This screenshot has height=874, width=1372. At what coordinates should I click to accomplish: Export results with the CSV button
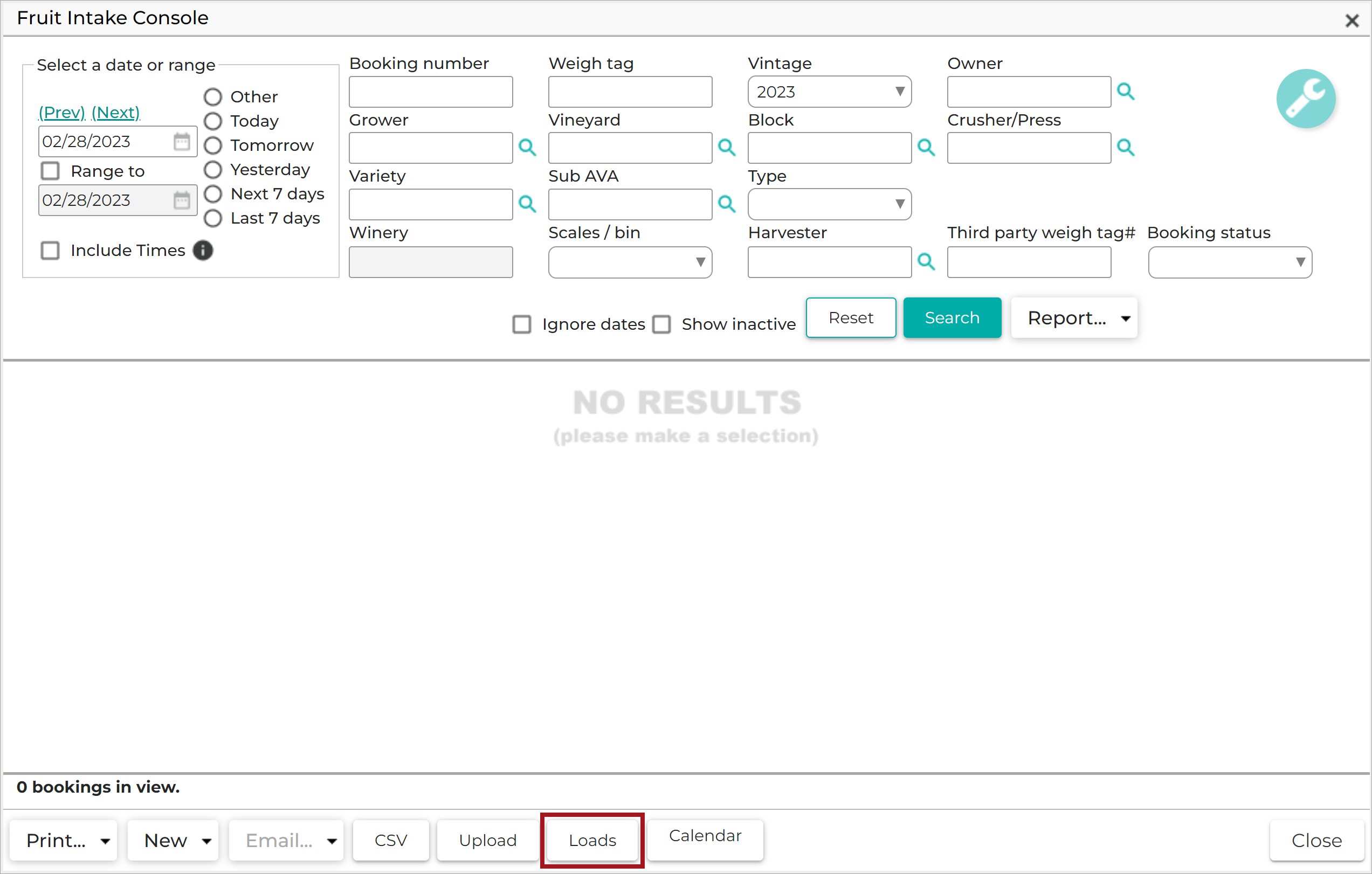coord(391,841)
